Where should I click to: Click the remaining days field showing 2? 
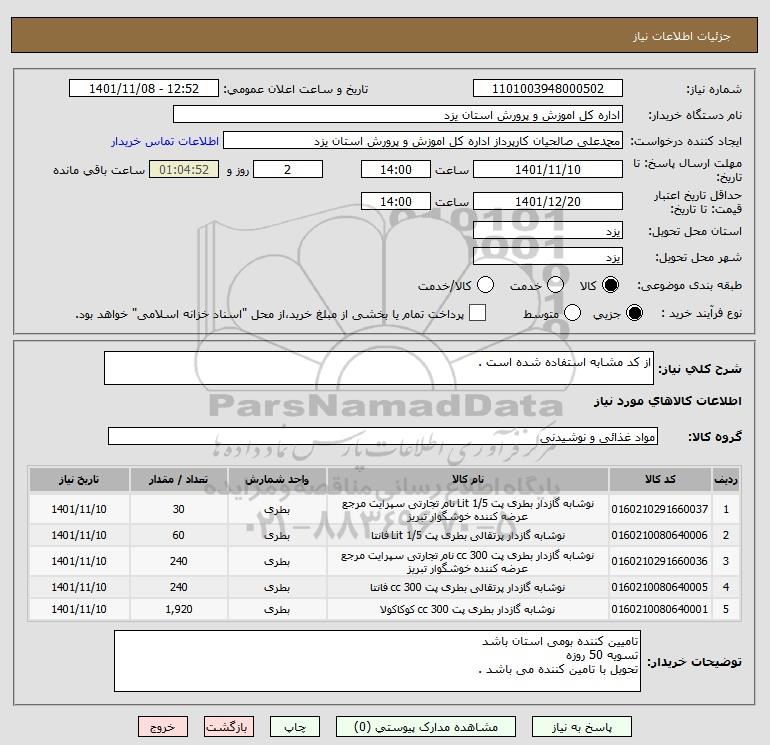[288, 169]
